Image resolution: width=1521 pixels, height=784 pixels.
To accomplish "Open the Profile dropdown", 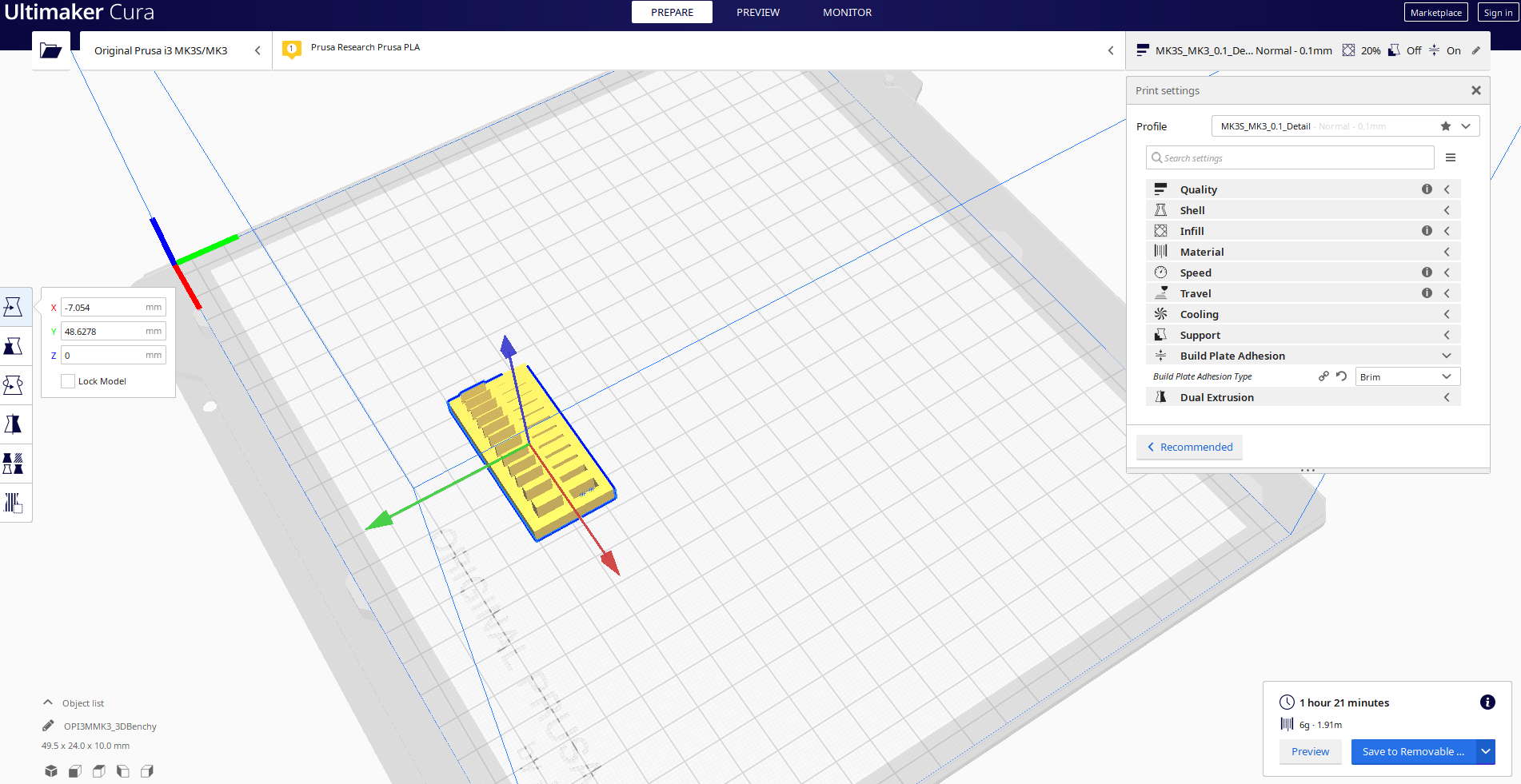I will pos(1345,126).
